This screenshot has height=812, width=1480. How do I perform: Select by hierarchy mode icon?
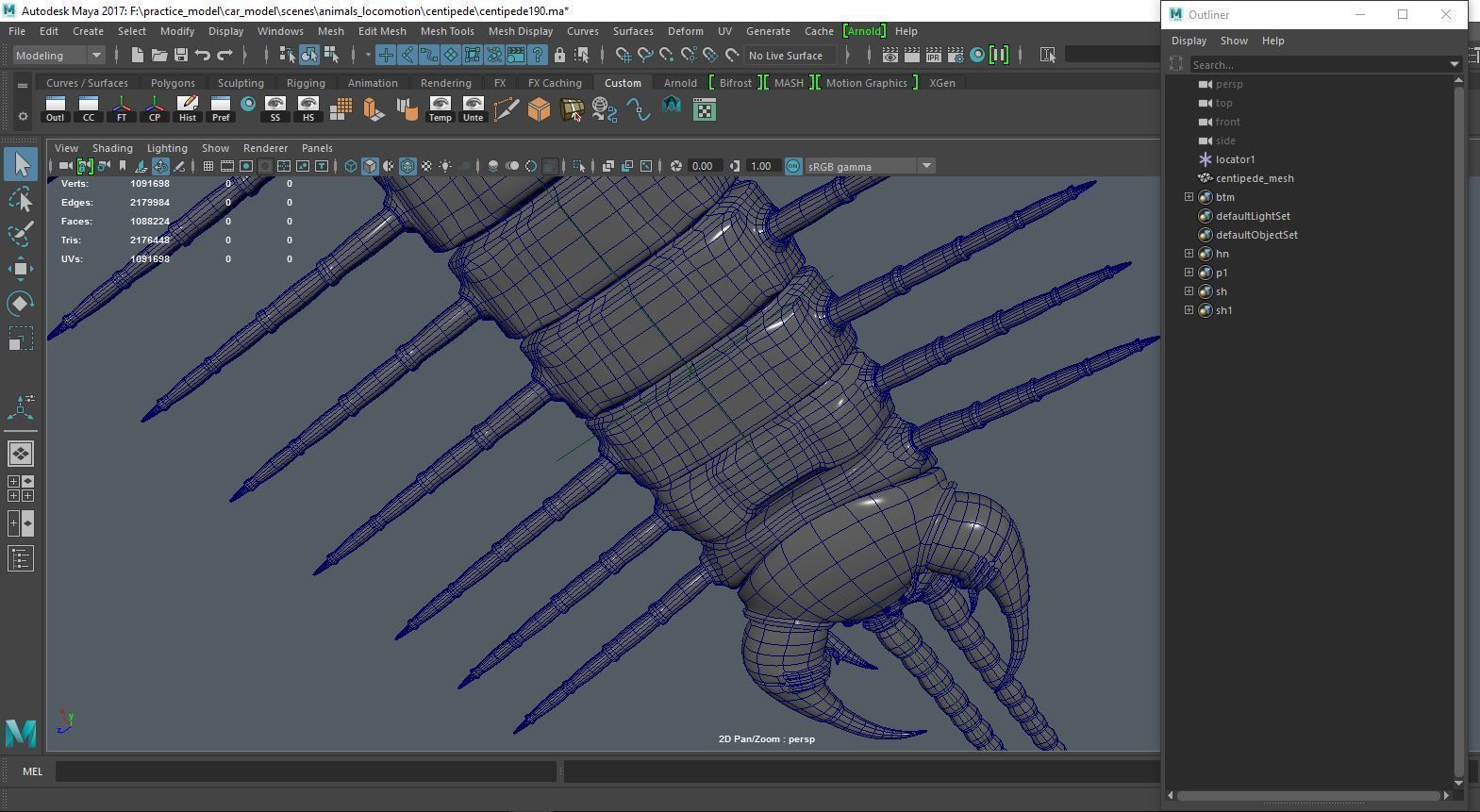[x=288, y=55]
